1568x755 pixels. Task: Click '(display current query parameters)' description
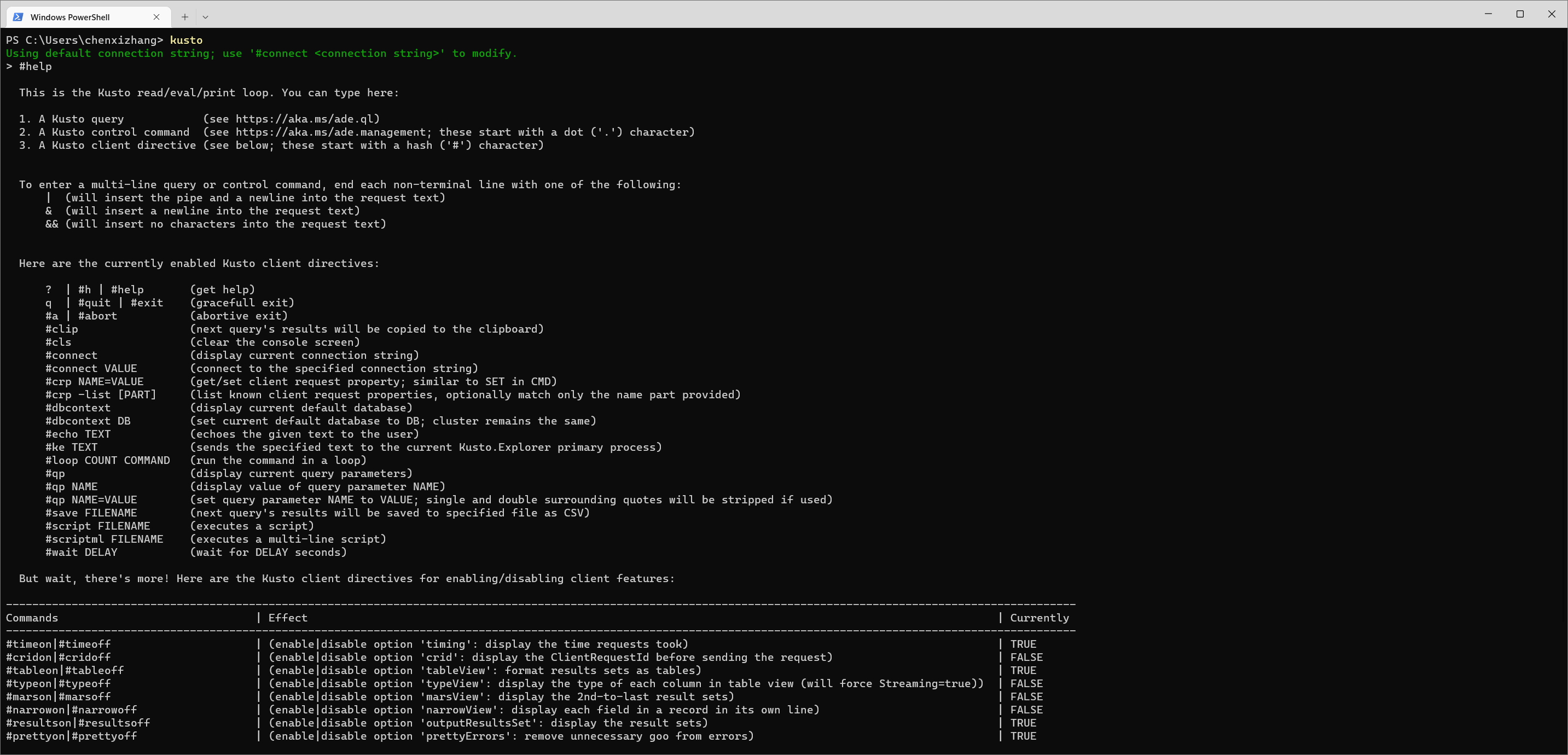[301, 474]
